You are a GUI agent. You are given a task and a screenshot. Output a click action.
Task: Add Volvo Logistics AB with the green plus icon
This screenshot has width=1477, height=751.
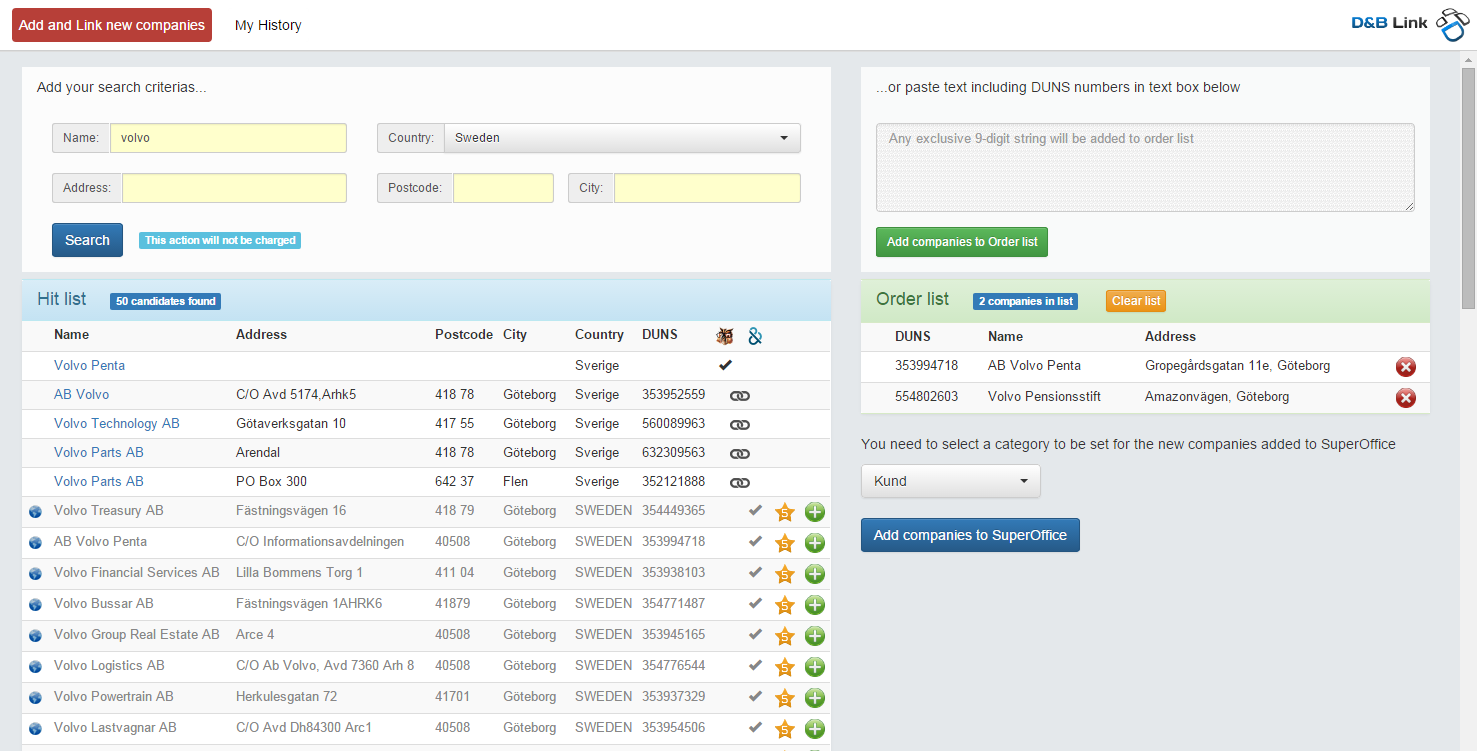pyautogui.click(x=815, y=667)
